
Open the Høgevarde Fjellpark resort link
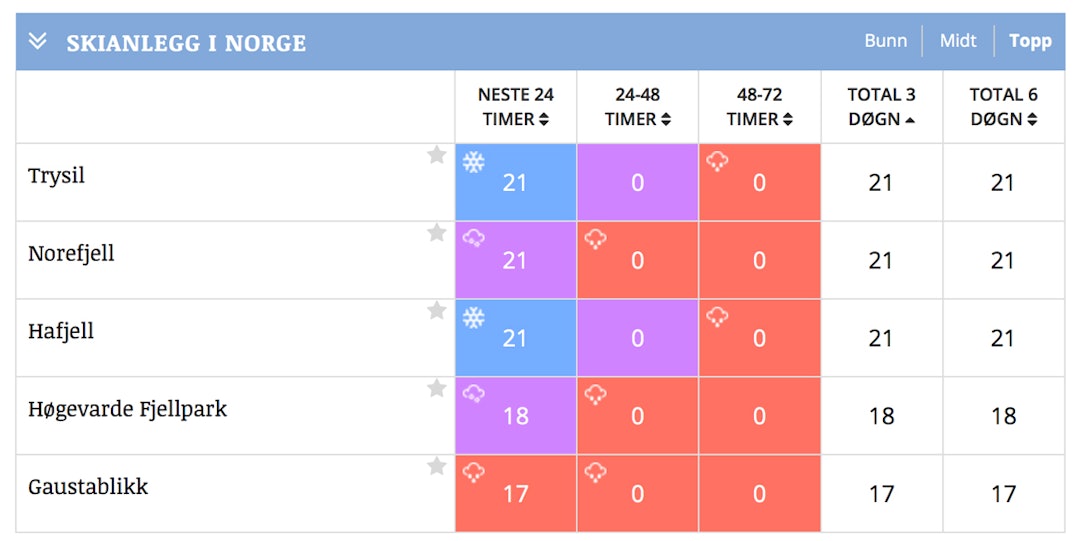click(x=127, y=409)
